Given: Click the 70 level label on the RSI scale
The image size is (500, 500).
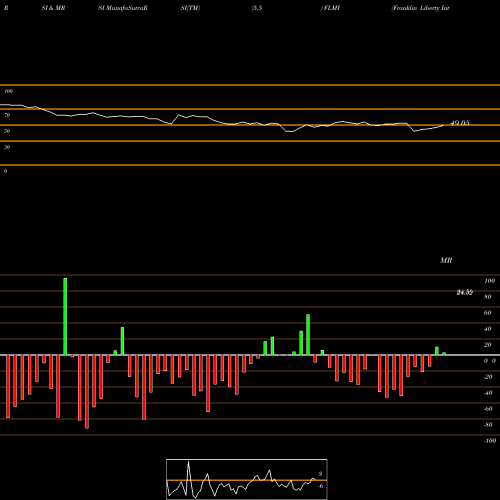Looking at the screenshot, I should (7, 115).
